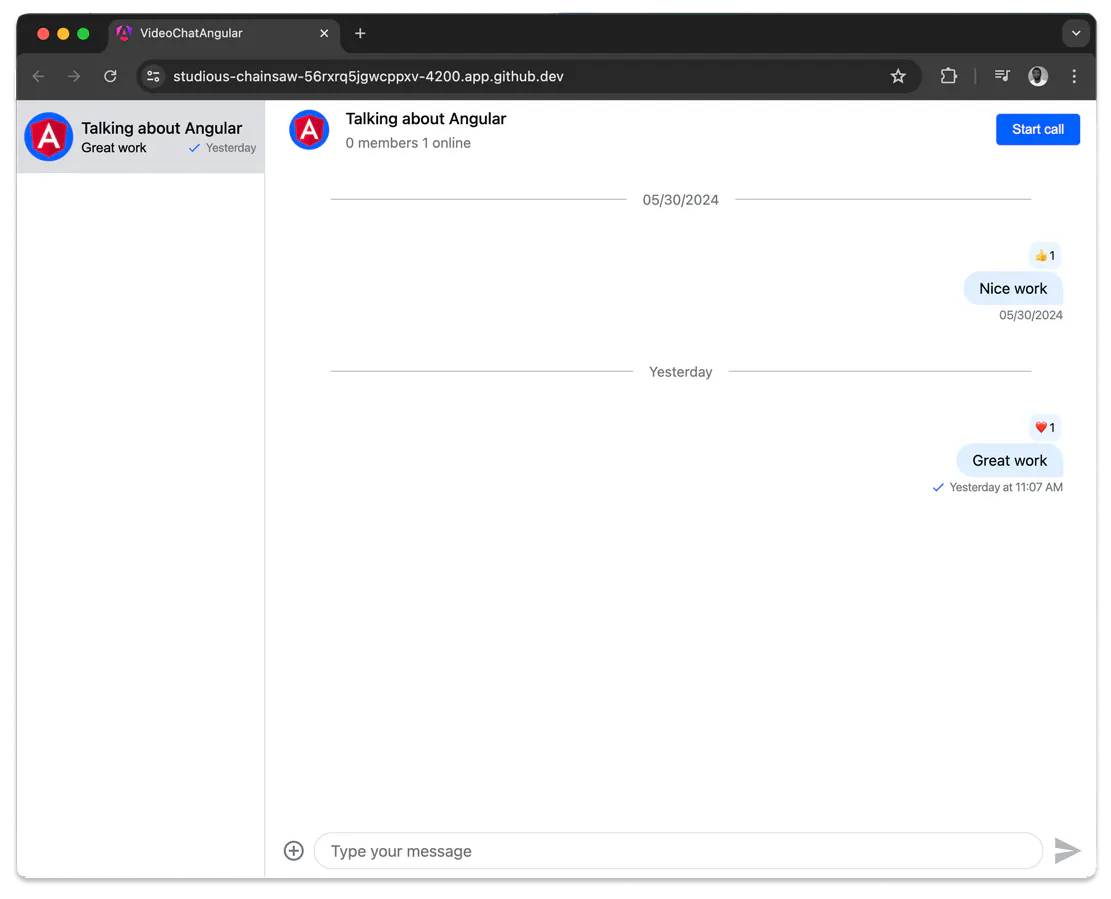Image resolution: width=1111 pixels, height=899 pixels.
Task: Expand the tab search chevron
Action: pyautogui.click(x=1076, y=33)
